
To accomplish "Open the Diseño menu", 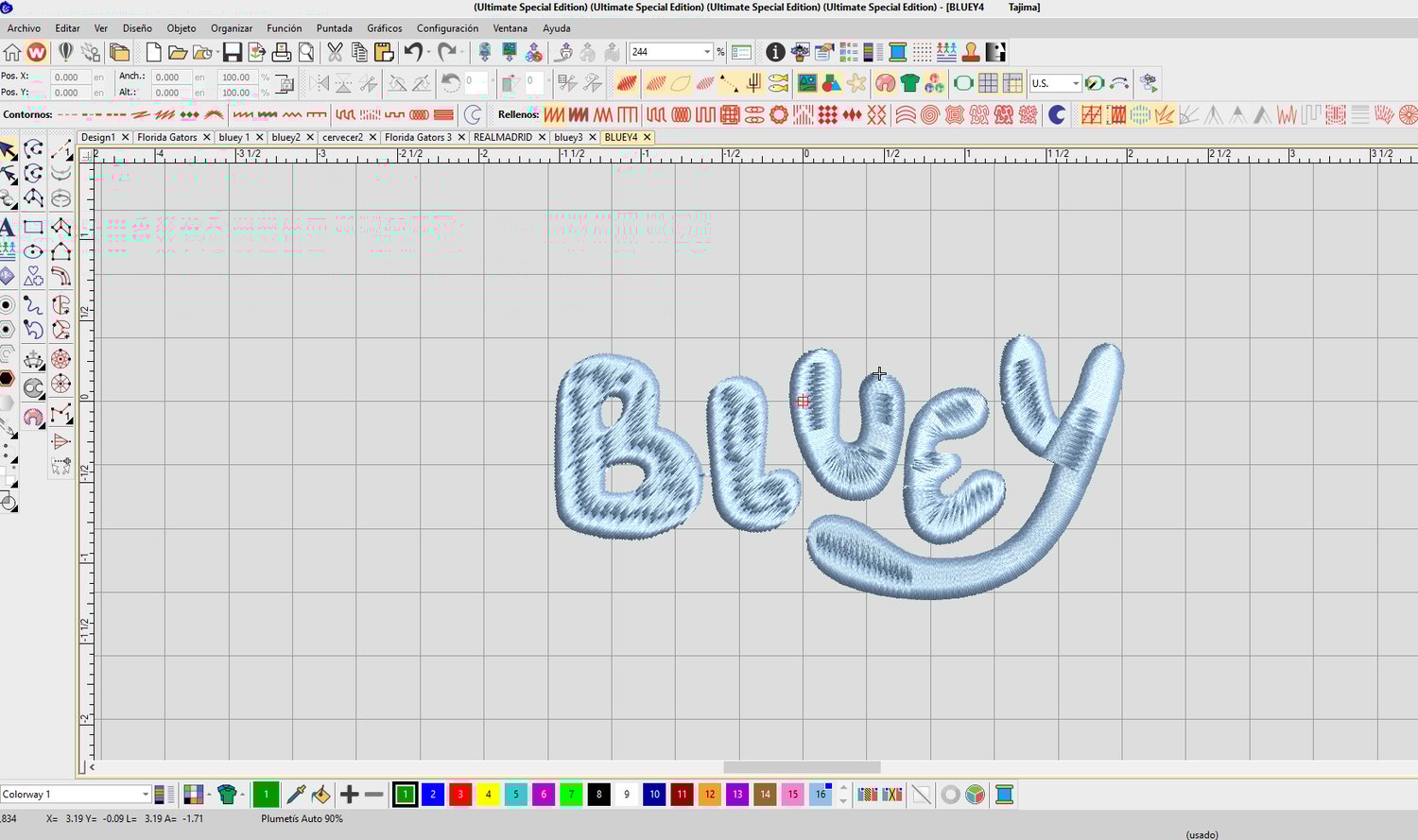I will pos(137,28).
